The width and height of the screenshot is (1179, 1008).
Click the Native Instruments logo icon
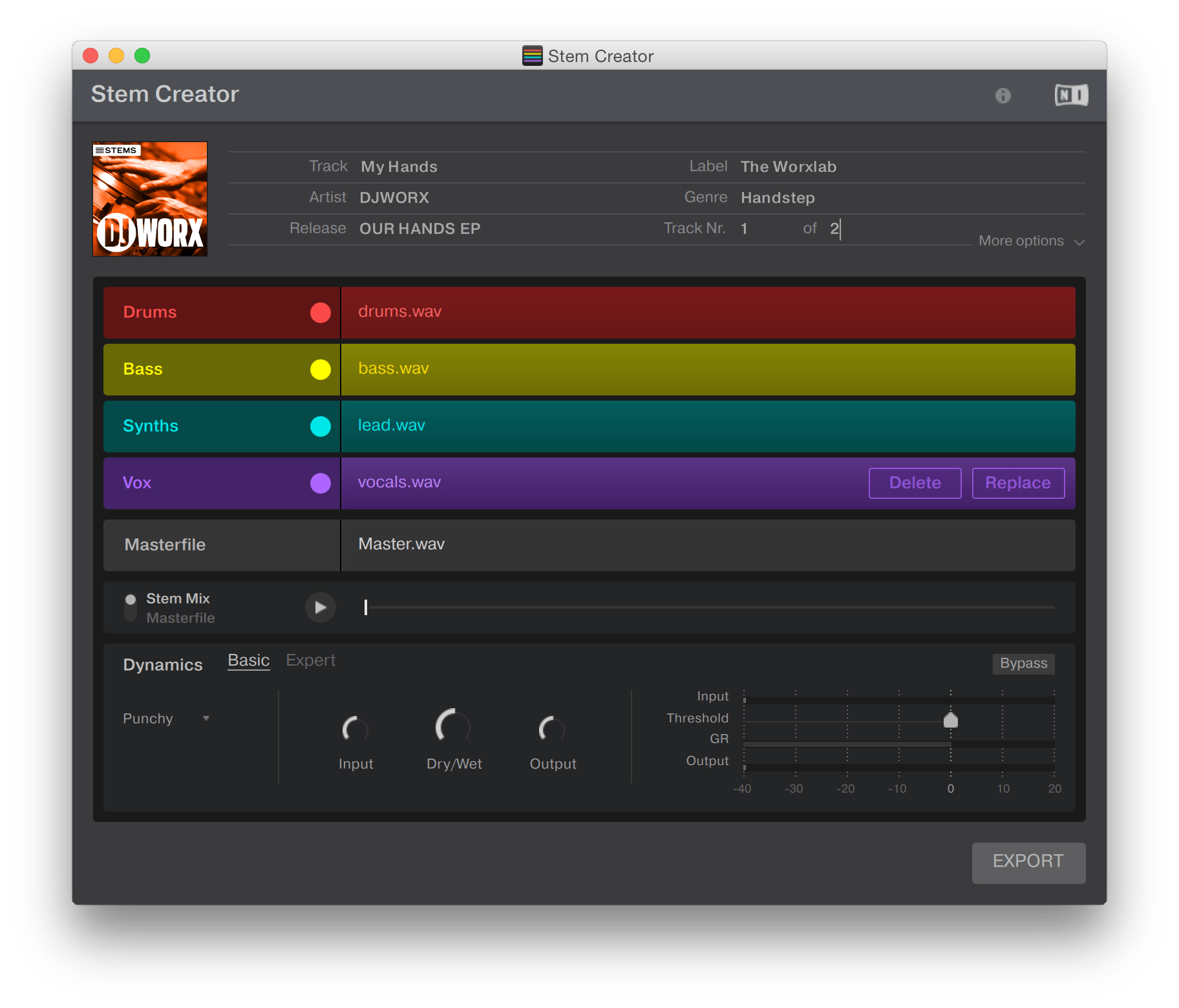click(1070, 95)
